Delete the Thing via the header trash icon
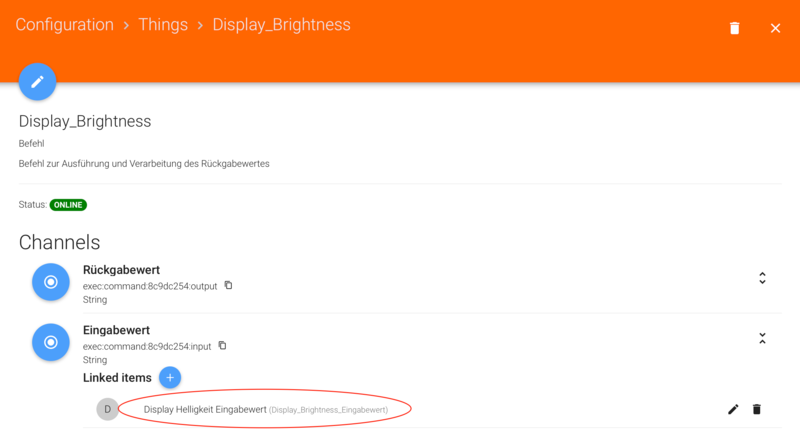Screen dimensions: 800x430 (x=735, y=28)
